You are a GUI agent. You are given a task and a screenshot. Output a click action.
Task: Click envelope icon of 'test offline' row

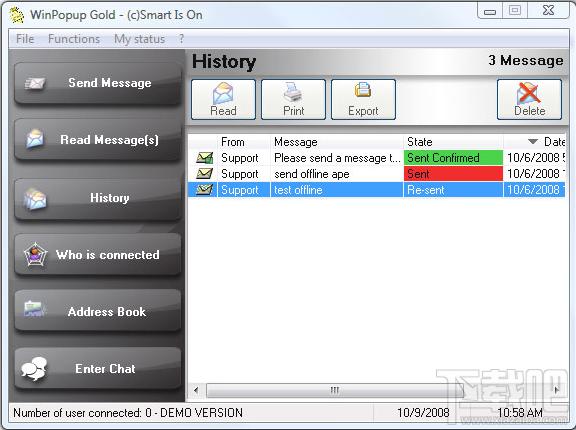coord(204,190)
